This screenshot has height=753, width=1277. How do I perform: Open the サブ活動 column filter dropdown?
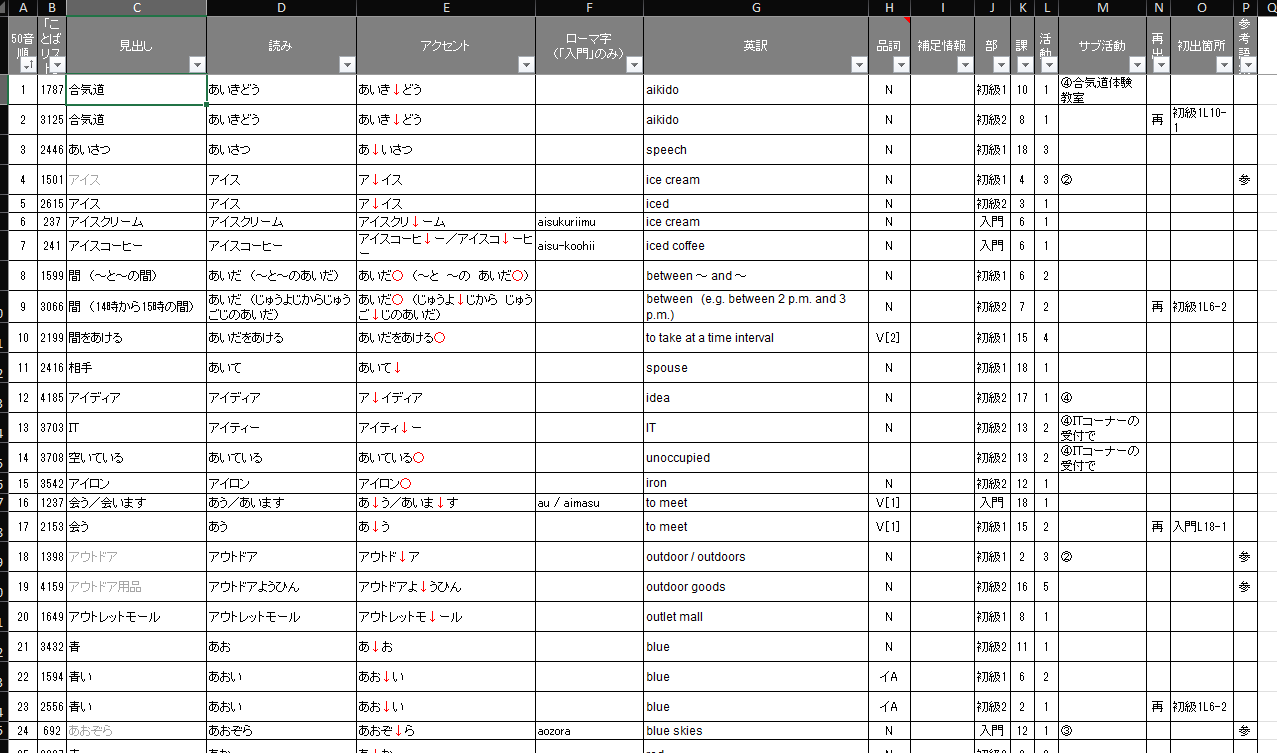click(x=1135, y=65)
